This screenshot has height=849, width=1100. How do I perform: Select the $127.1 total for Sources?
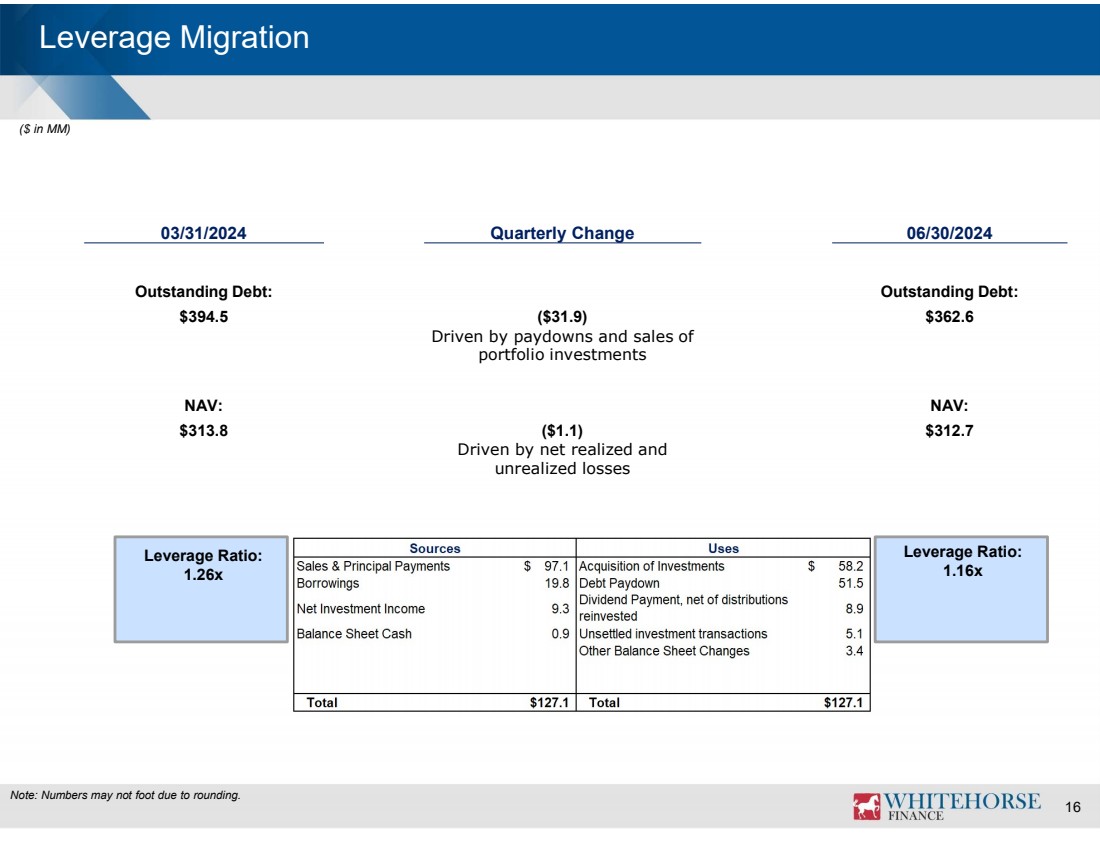(x=549, y=702)
